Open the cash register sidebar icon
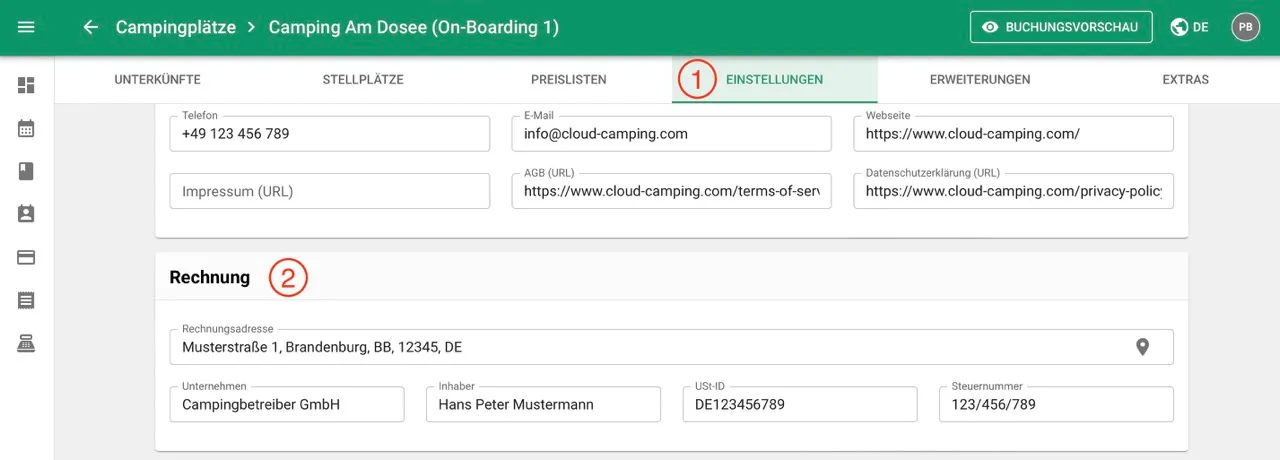The image size is (1280, 460). click(x=26, y=343)
